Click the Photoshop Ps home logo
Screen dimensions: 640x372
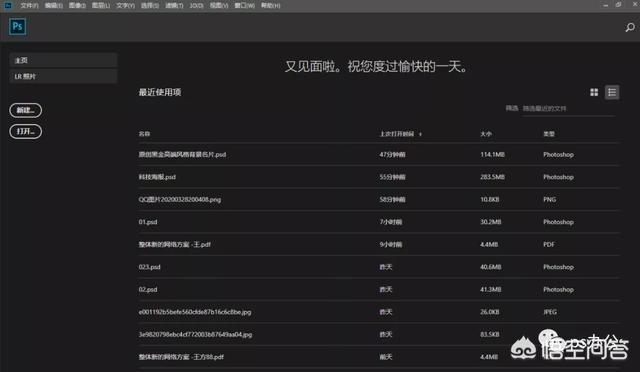pyautogui.click(x=18, y=27)
